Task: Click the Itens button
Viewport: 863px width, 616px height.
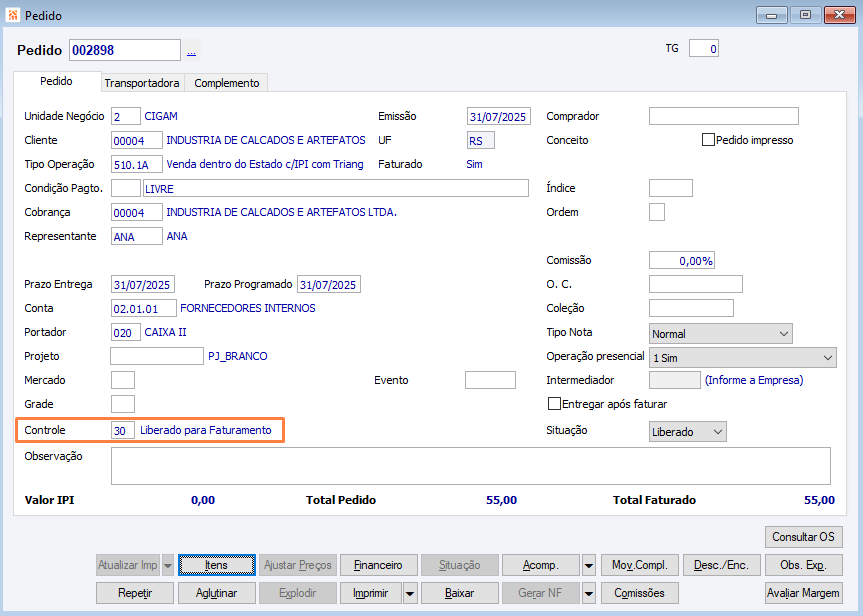Action: click(x=217, y=565)
